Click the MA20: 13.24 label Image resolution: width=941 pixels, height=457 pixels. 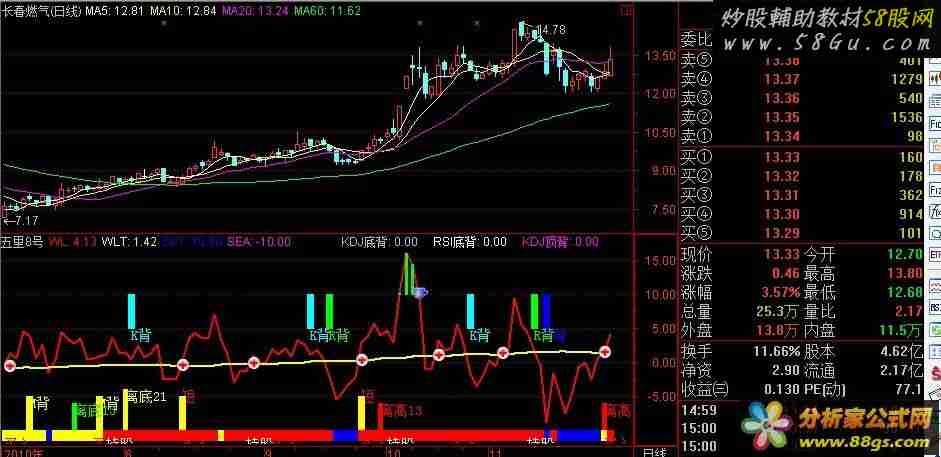[254, 10]
